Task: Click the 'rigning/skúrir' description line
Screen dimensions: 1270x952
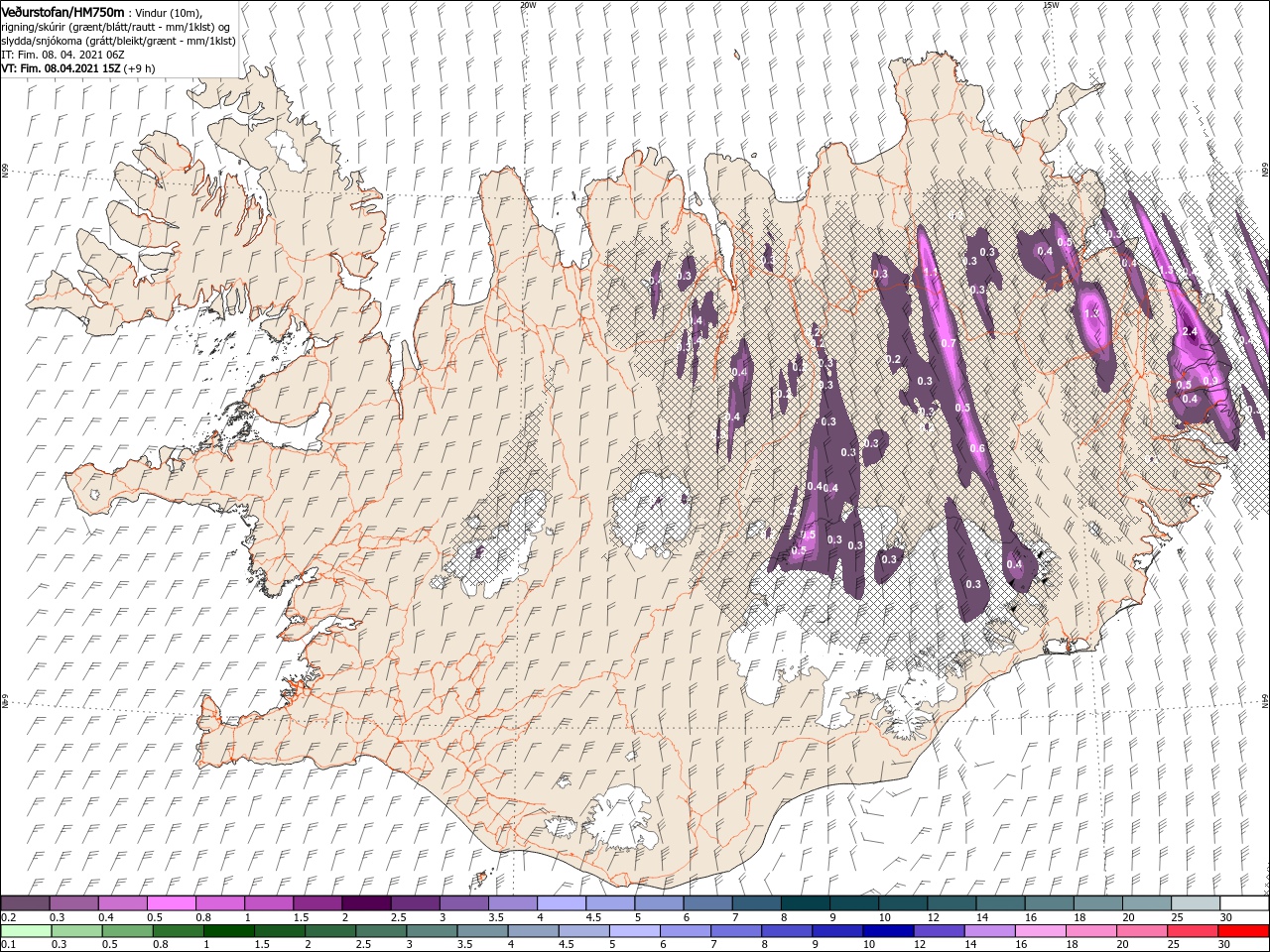Action: coord(117,27)
